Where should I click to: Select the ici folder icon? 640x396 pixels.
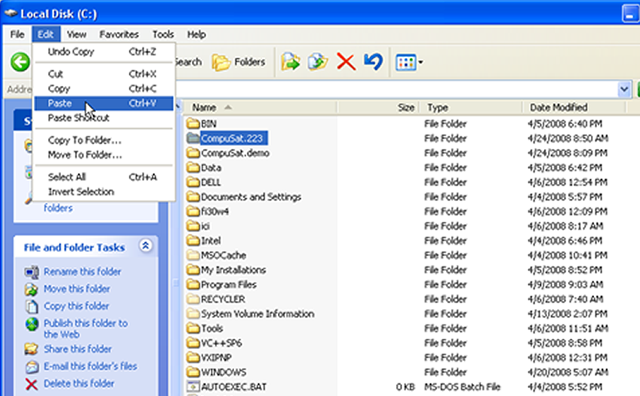coord(193,226)
